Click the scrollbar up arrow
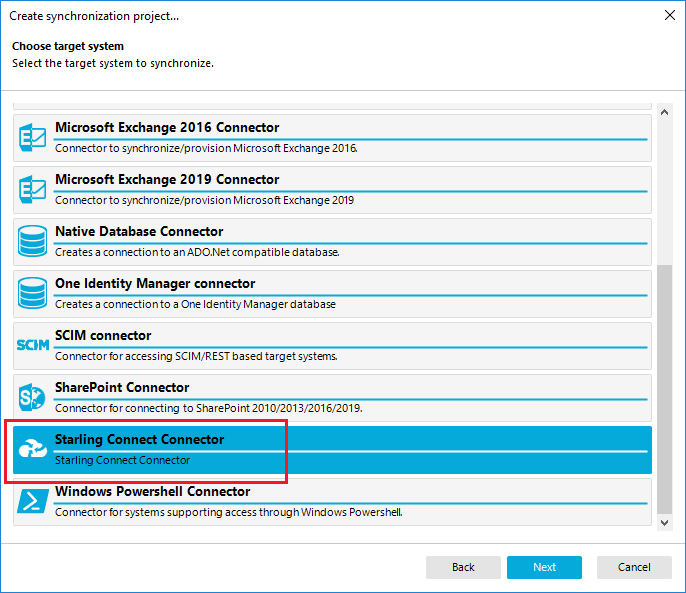This screenshot has height=593, width=686. coord(665,104)
